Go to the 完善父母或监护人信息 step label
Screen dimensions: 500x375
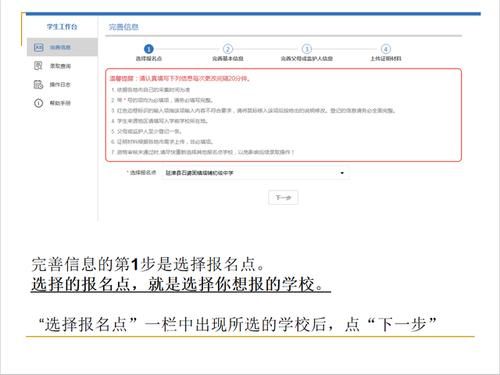307,59
